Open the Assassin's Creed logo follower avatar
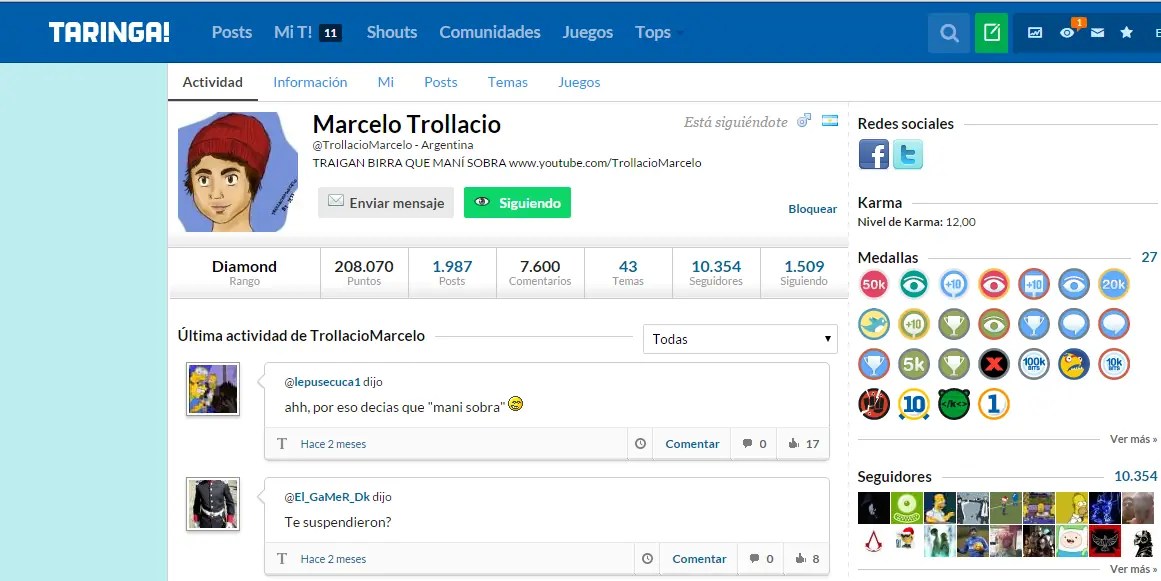The width and height of the screenshot is (1161, 581). point(874,541)
